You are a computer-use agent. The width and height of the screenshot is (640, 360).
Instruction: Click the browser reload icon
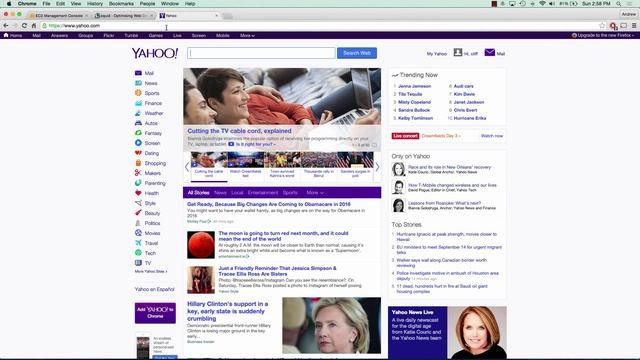pos(24,26)
